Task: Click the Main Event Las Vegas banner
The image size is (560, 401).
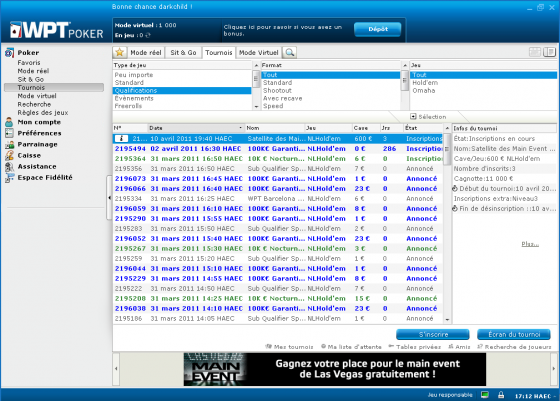Action: [335, 369]
